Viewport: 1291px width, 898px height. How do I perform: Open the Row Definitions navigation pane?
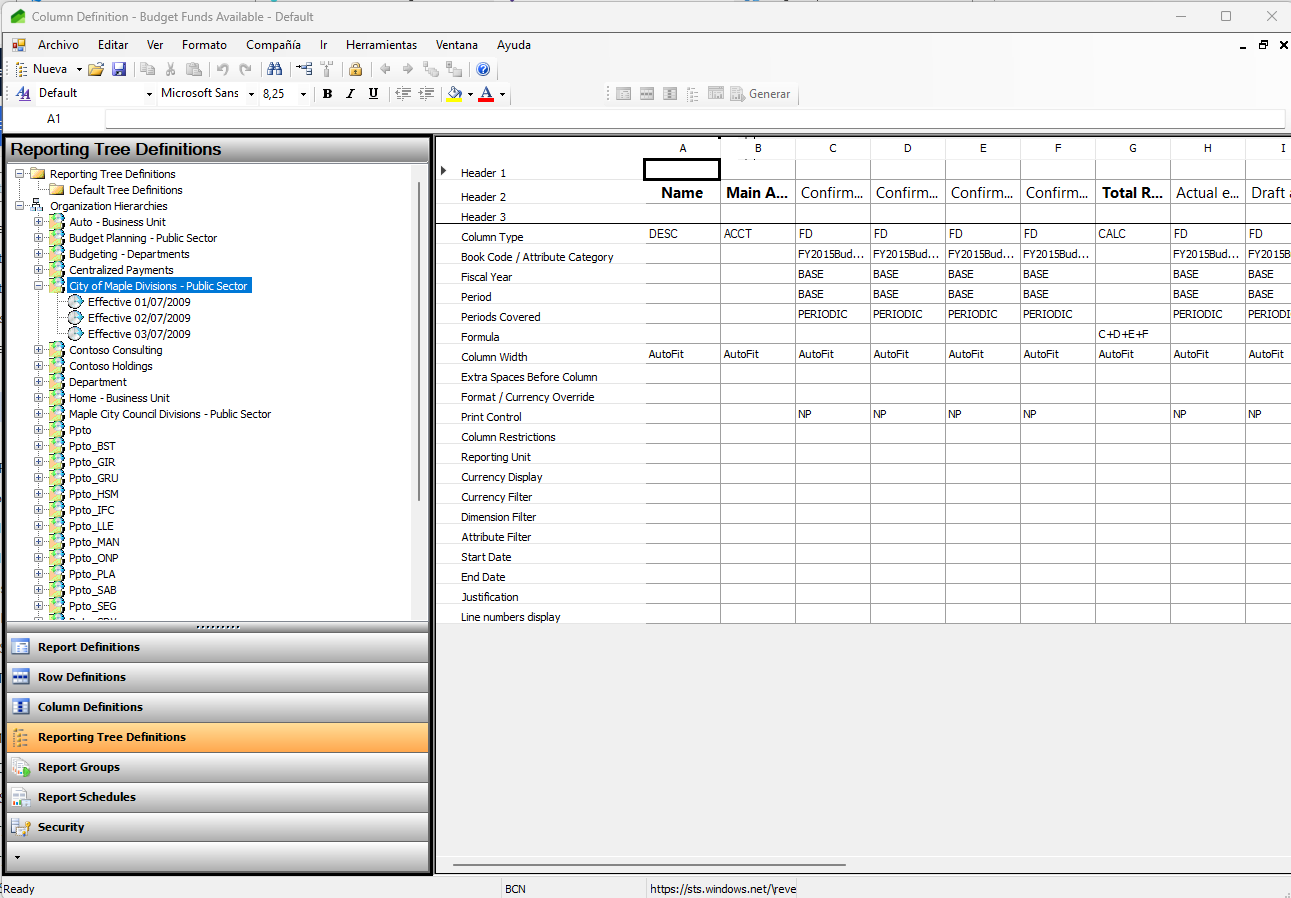(x=218, y=677)
